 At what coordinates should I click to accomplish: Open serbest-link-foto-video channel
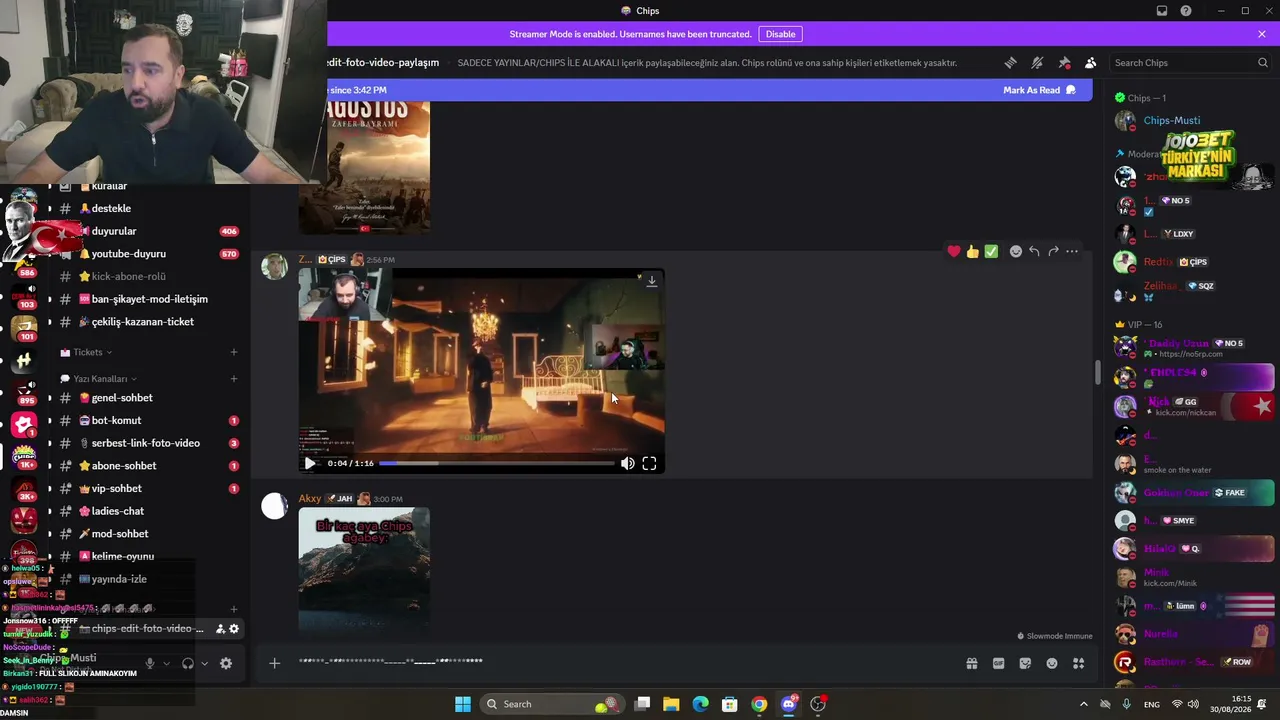coord(144,443)
